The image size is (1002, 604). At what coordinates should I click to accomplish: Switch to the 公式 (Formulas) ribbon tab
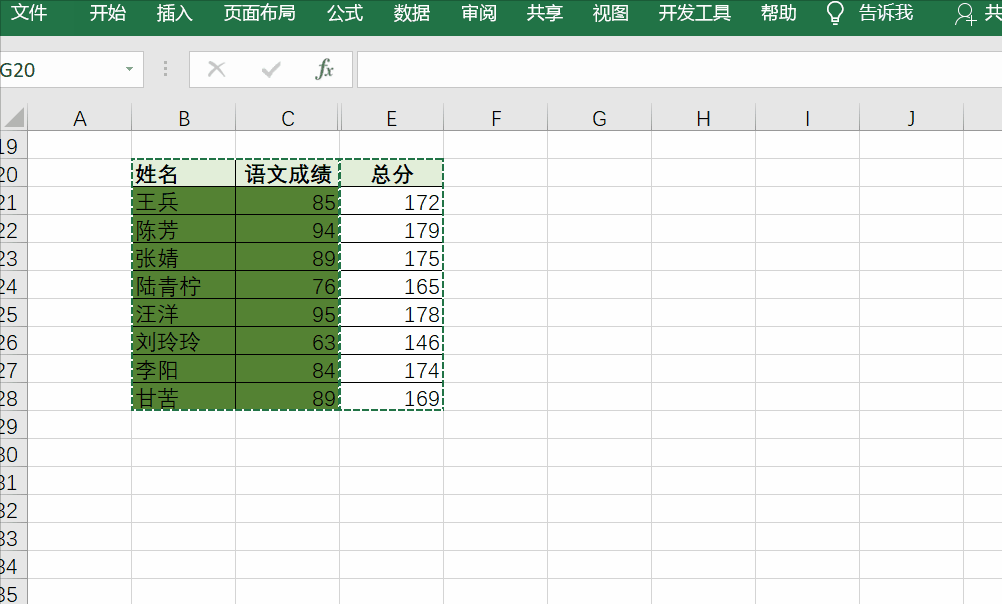pos(344,14)
